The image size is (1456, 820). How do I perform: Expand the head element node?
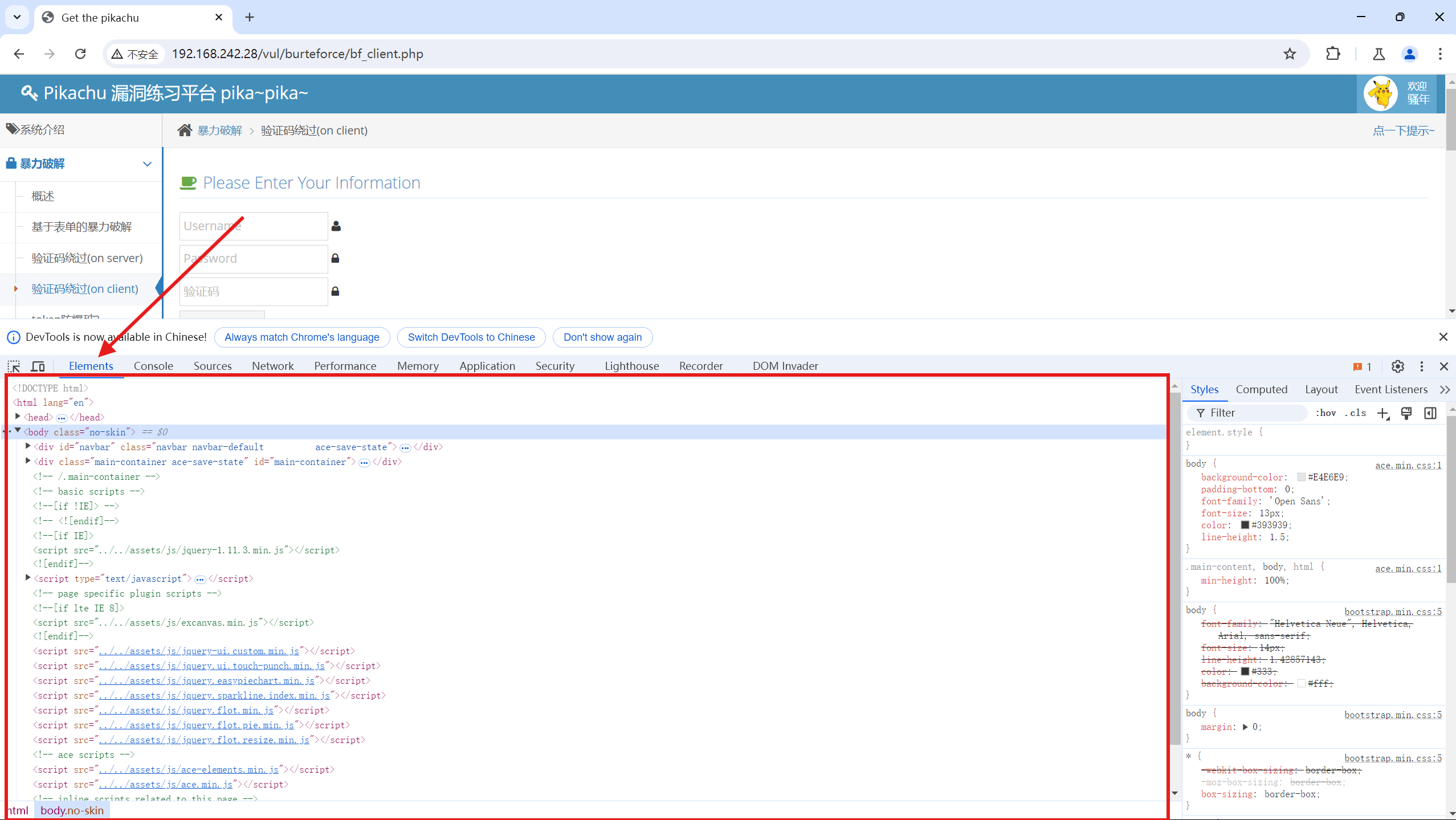(18, 417)
